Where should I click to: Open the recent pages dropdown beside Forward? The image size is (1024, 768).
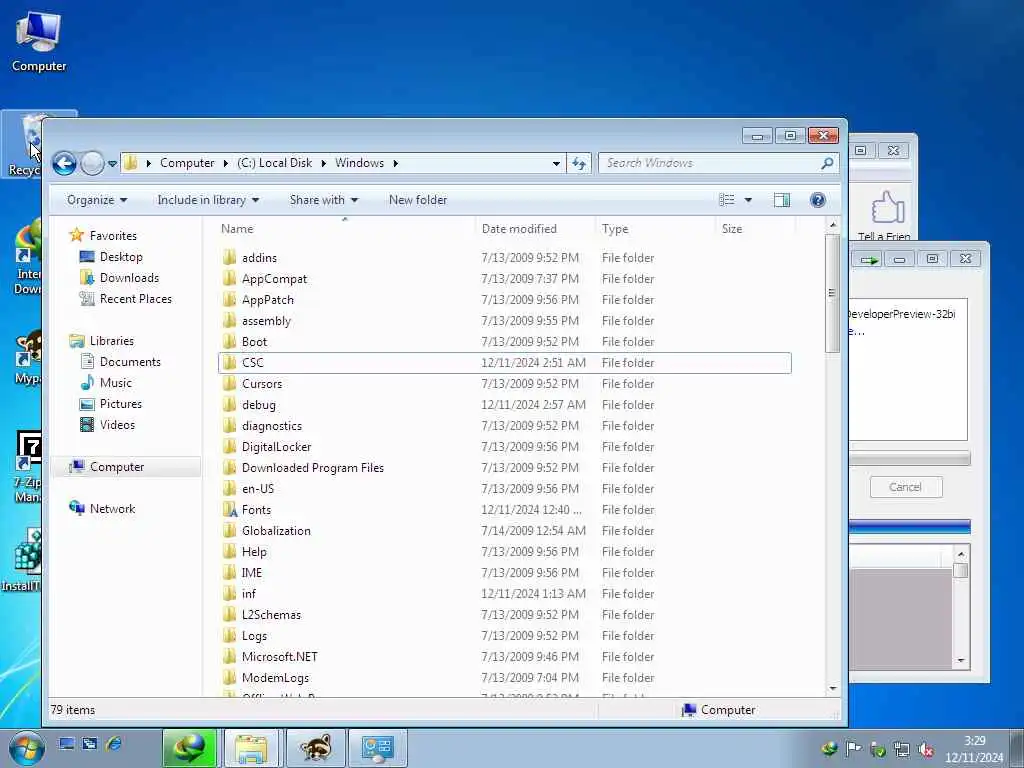click(112, 164)
